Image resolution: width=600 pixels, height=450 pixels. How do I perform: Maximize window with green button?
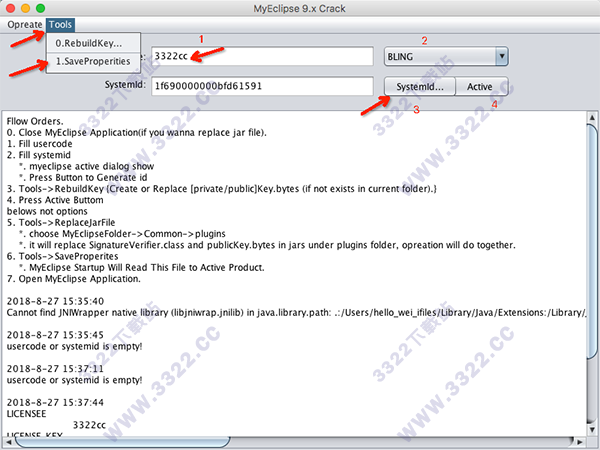click(x=41, y=8)
